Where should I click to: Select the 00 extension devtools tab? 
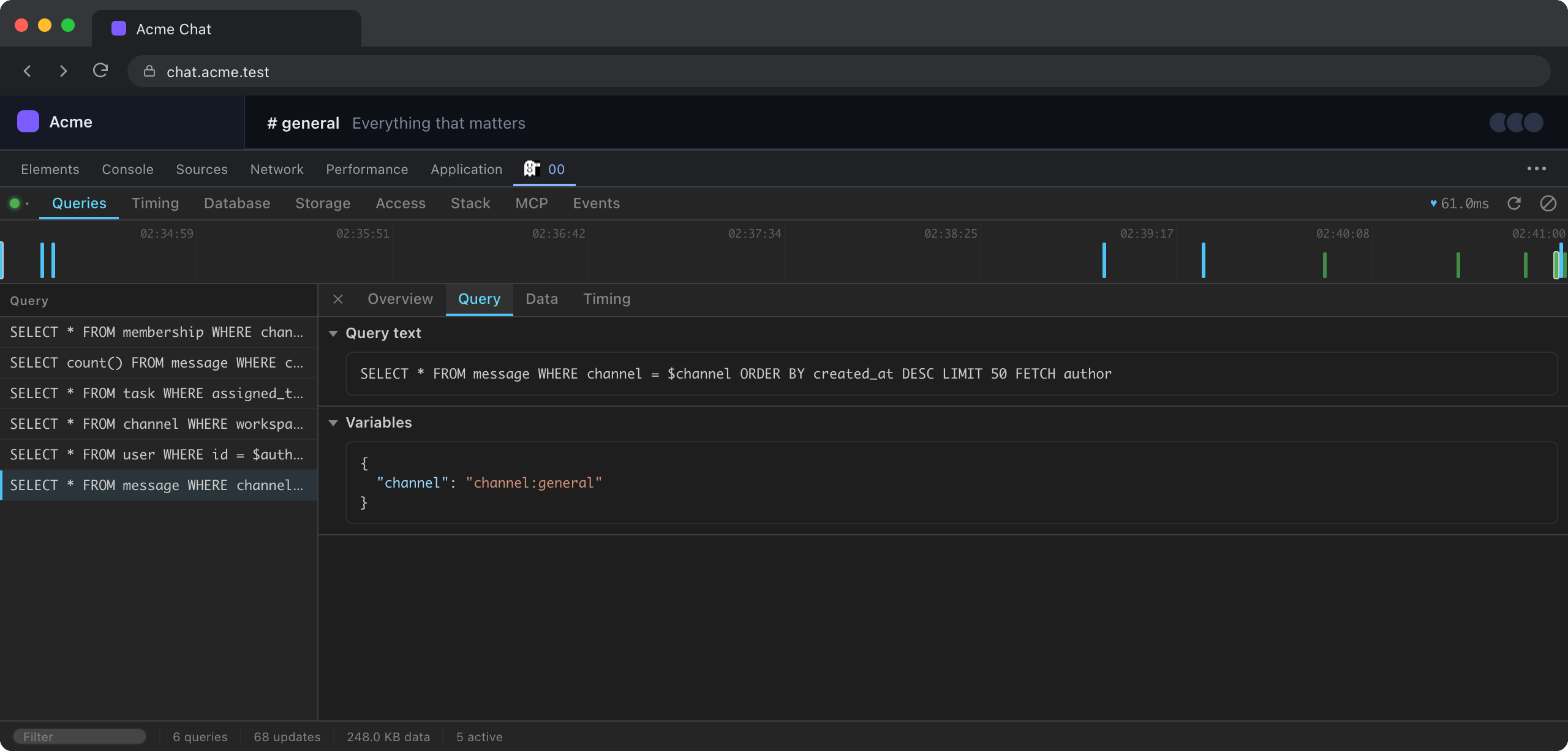(544, 169)
